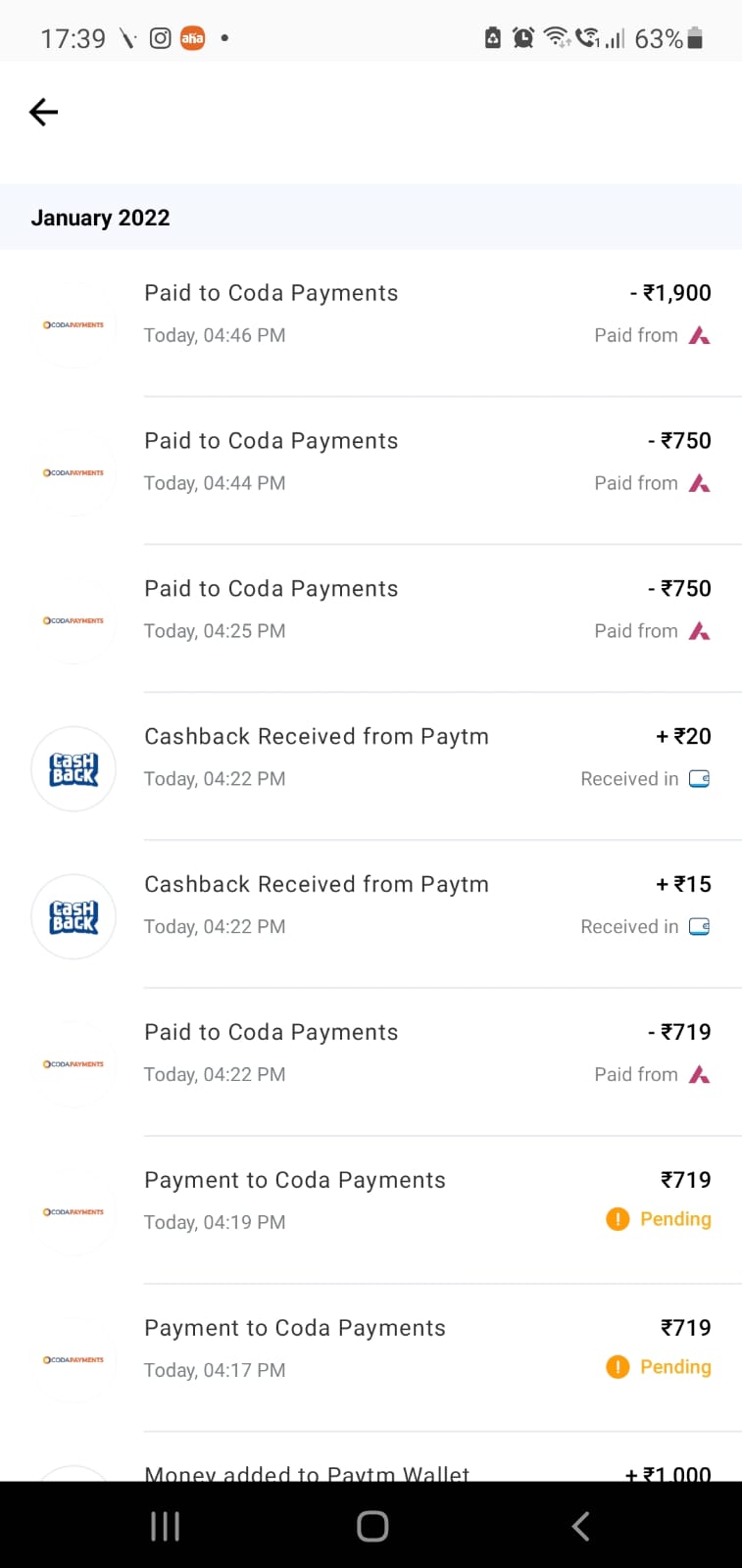Open Paid to Coda Payments 04:44 PM entry

[x=272, y=442]
